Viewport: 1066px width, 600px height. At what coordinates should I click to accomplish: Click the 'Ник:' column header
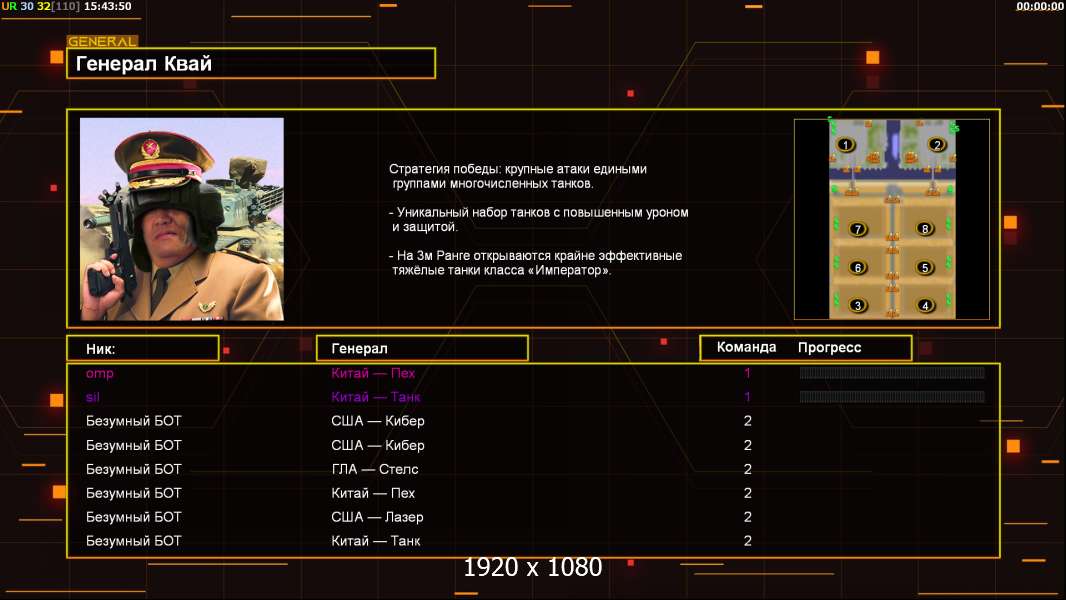click(x=142, y=348)
